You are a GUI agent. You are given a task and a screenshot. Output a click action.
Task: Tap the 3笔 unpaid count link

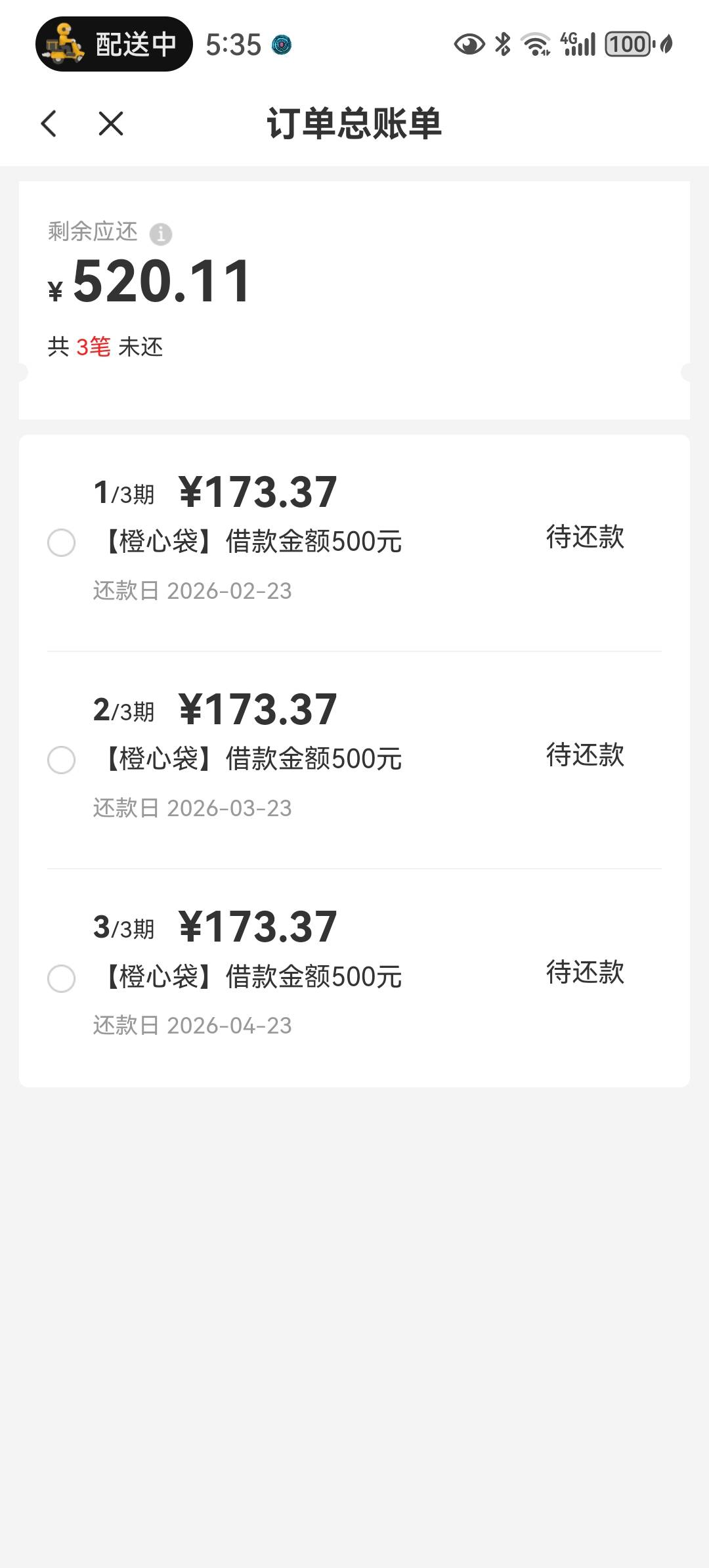click(x=93, y=347)
